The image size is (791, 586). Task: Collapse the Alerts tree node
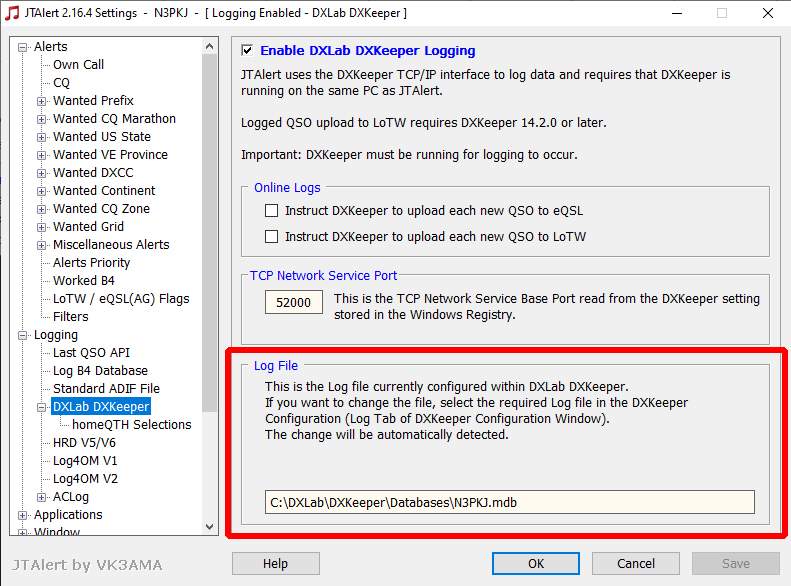point(22,47)
